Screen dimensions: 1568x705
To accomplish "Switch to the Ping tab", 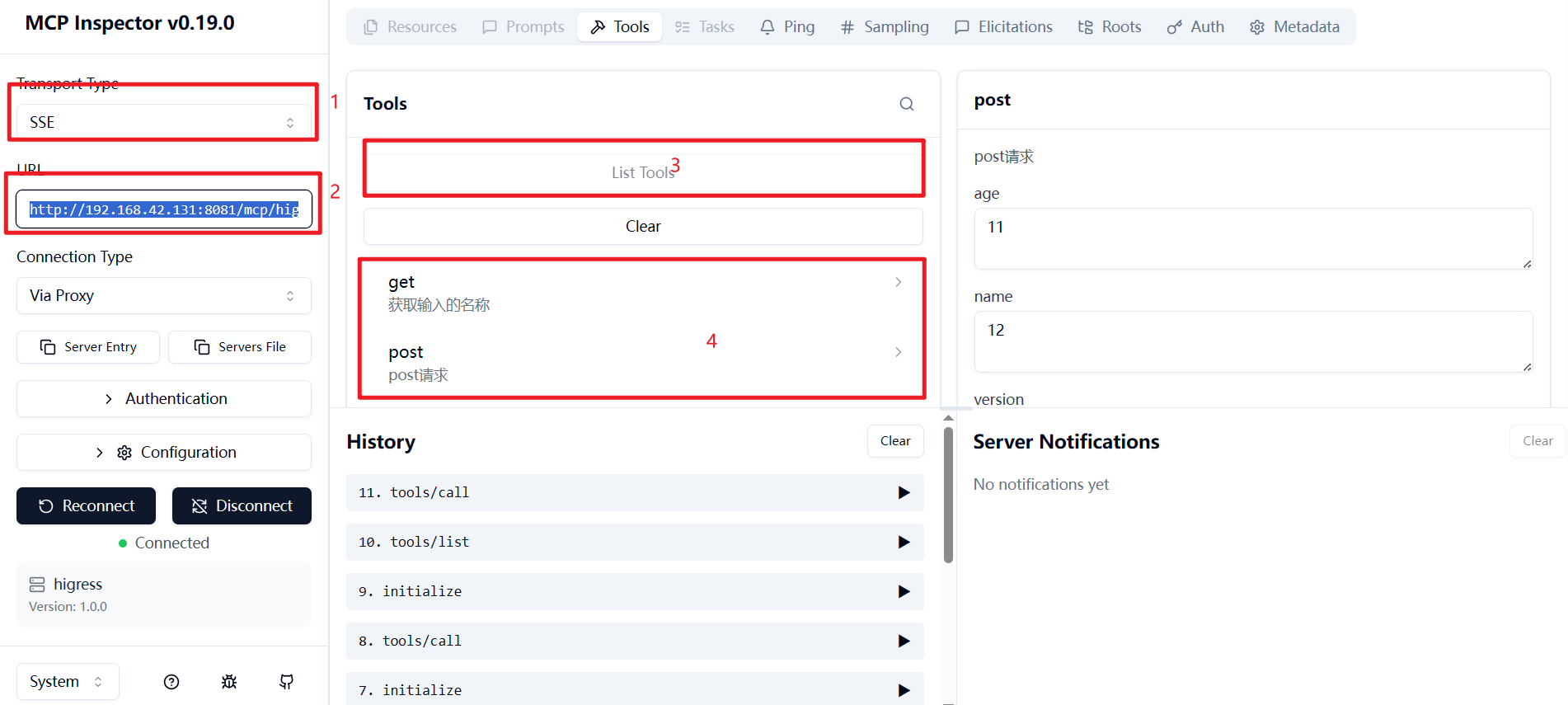I will point(787,27).
